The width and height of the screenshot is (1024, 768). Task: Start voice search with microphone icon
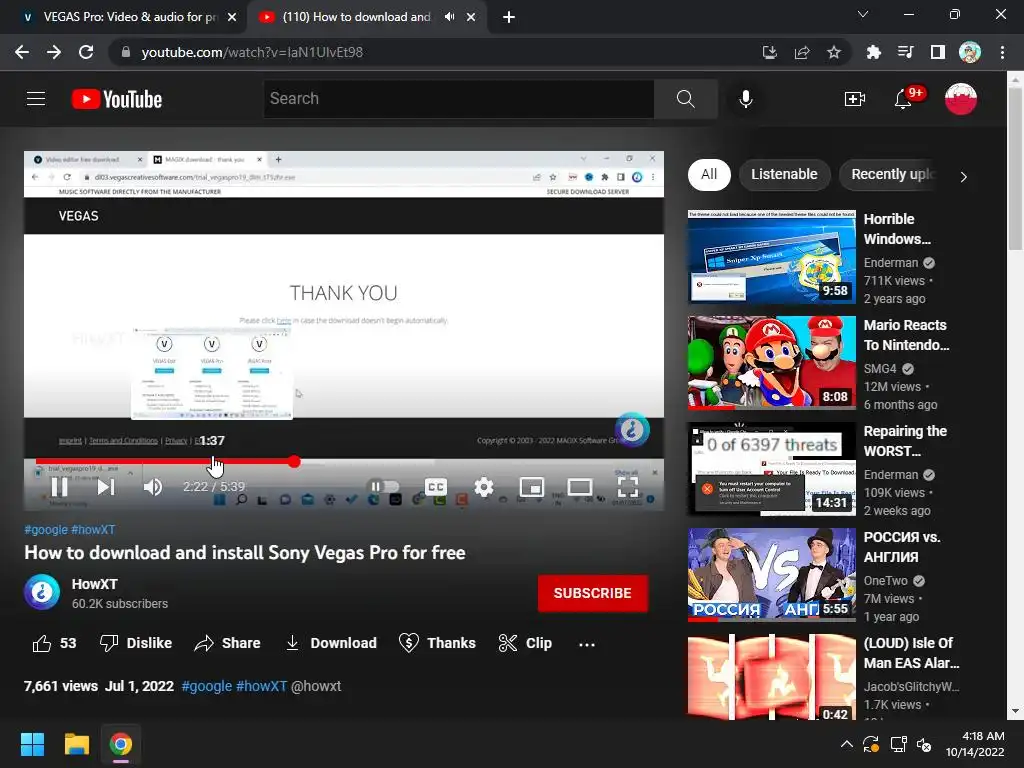click(x=746, y=99)
